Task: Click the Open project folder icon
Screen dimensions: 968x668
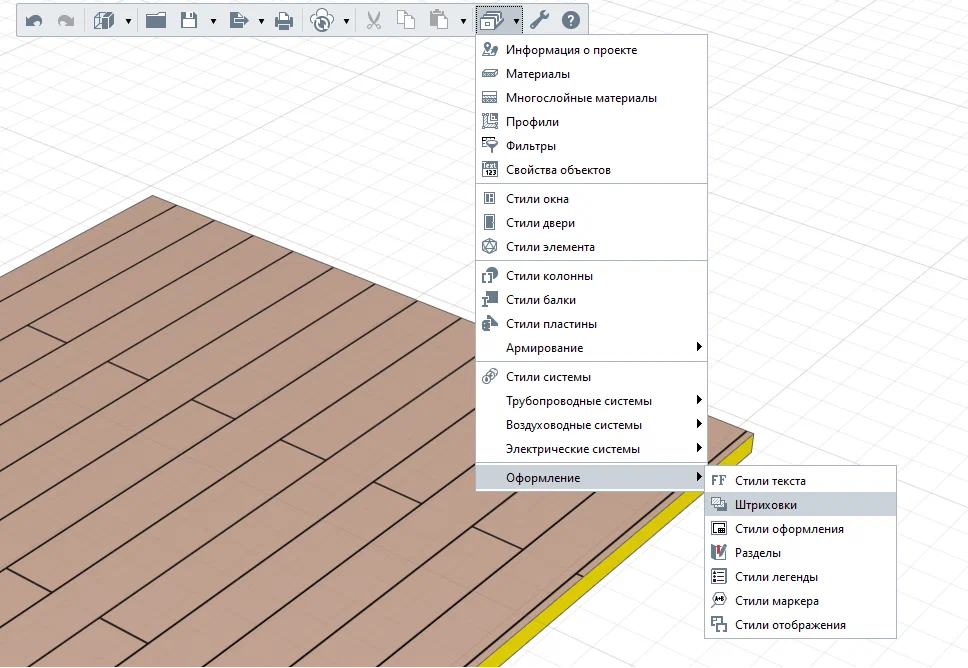Action: [156, 20]
